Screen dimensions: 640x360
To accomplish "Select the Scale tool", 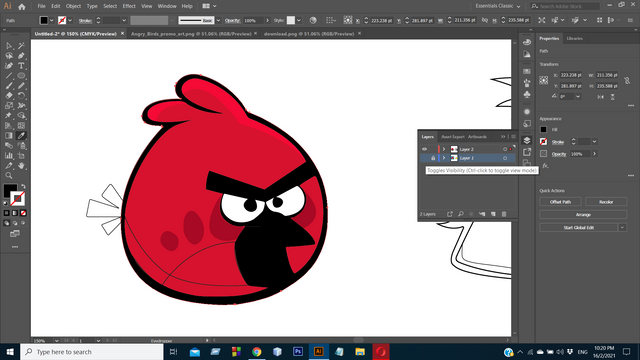I will pyautogui.click(x=9, y=106).
